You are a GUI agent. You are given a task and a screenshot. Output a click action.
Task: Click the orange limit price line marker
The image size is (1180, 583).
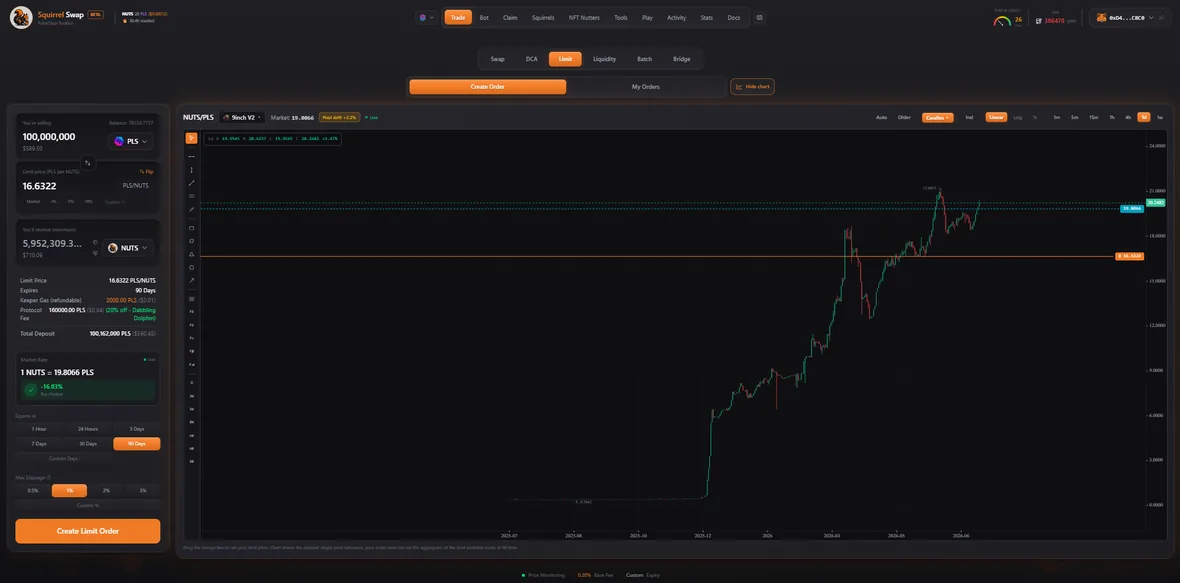pos(1130,257)
